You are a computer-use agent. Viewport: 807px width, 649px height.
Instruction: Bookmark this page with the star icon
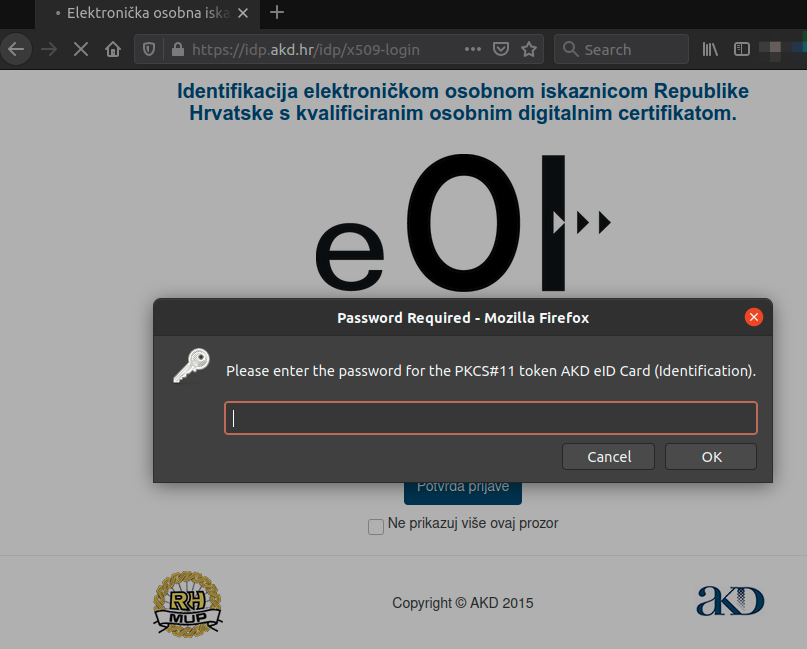[529, 49]
